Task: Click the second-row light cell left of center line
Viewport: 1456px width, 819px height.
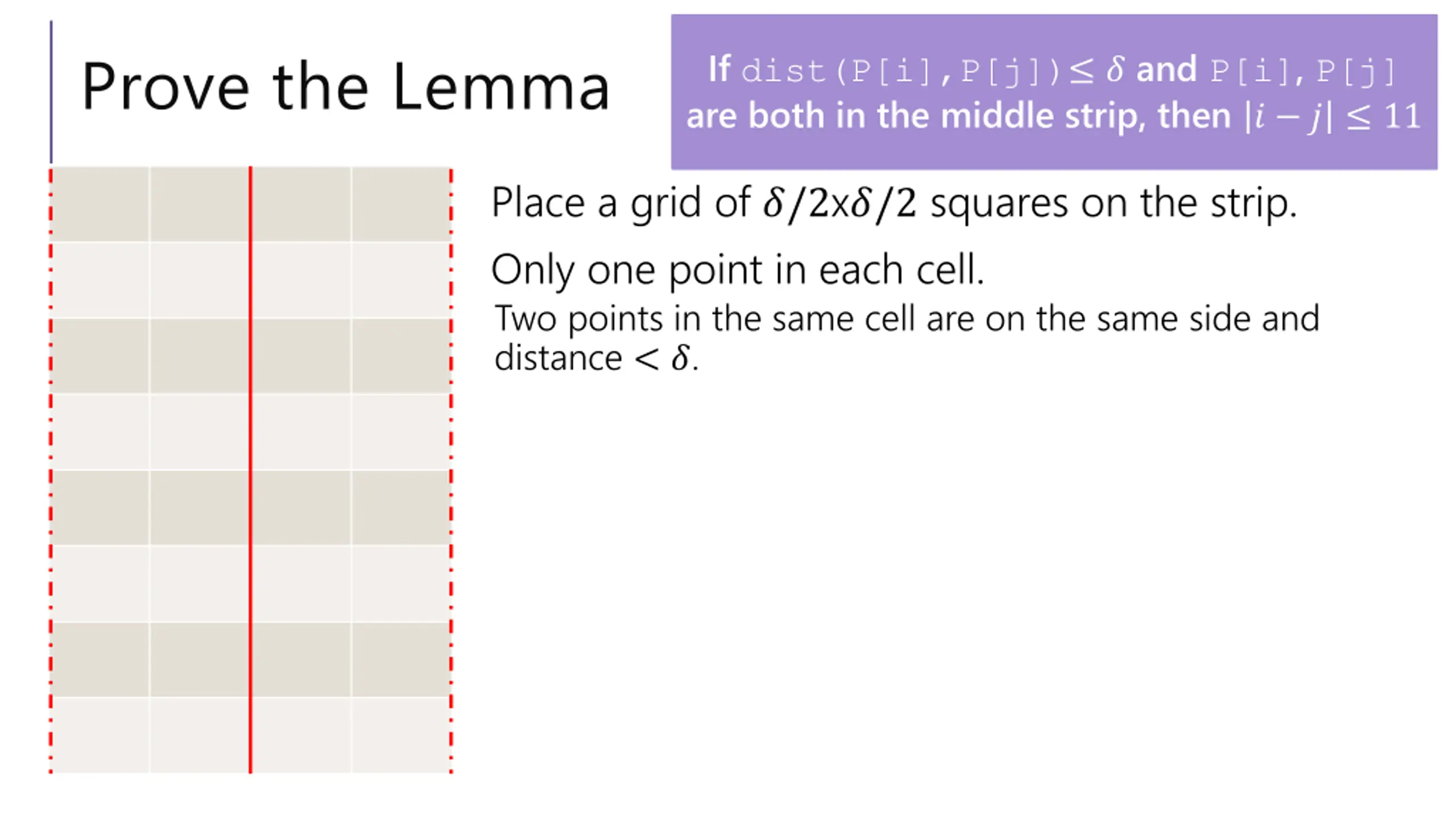Action: [x=199, y=280]
